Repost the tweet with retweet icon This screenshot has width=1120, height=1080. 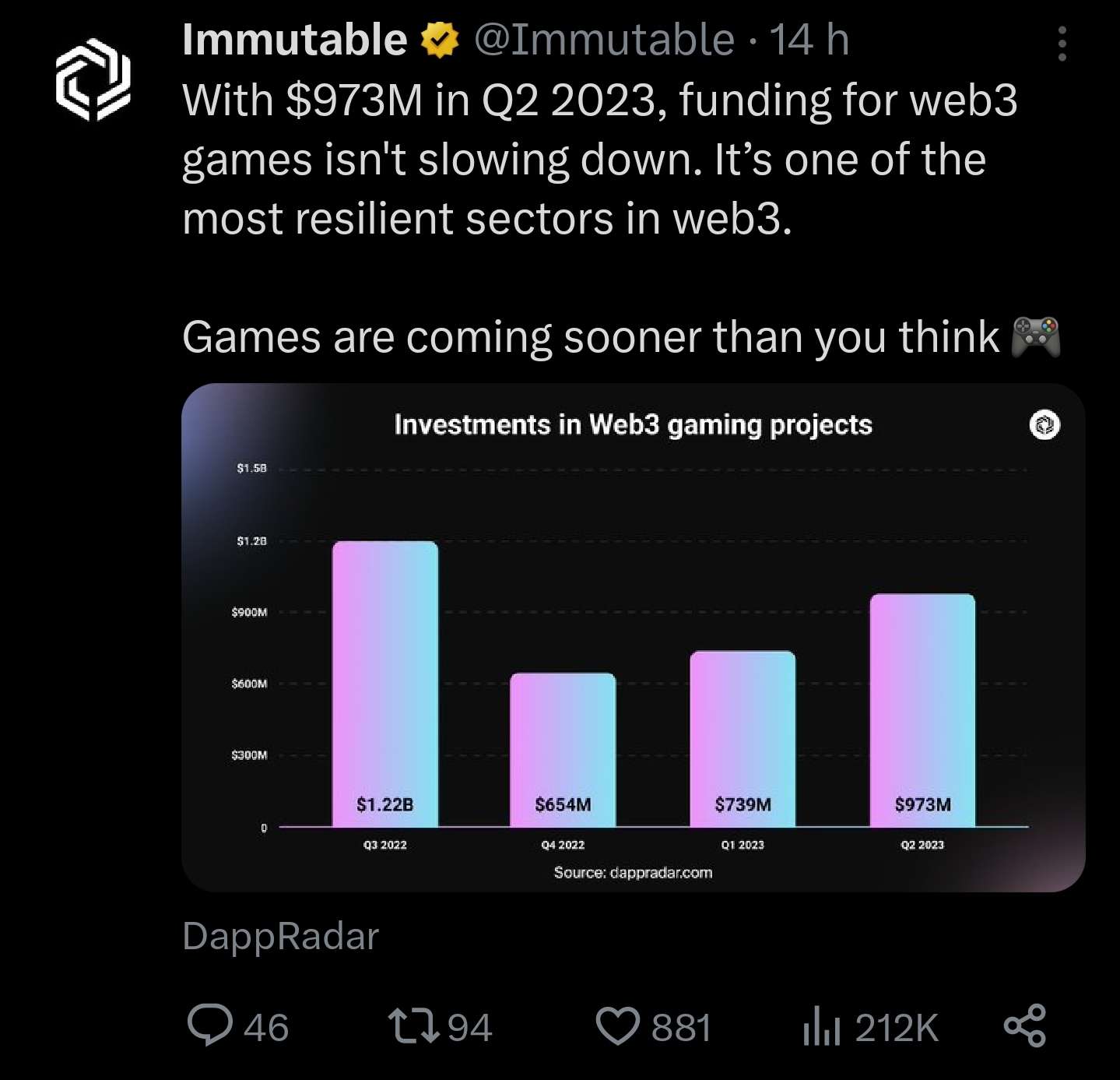point(415,1025)
